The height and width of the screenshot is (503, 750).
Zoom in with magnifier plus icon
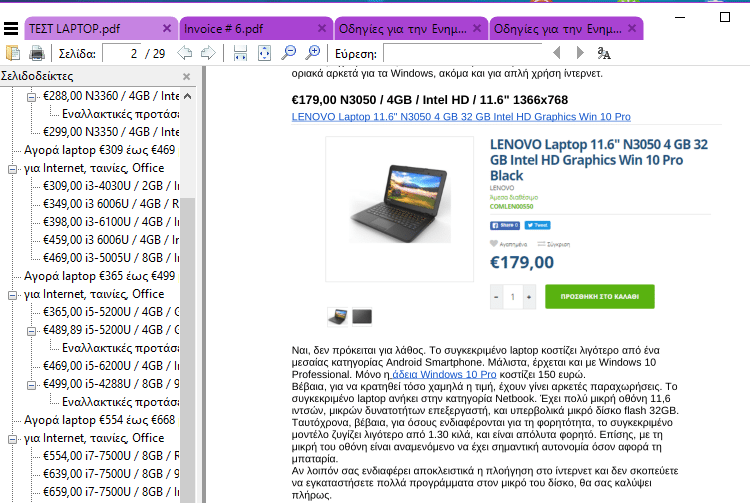(312, 53)
